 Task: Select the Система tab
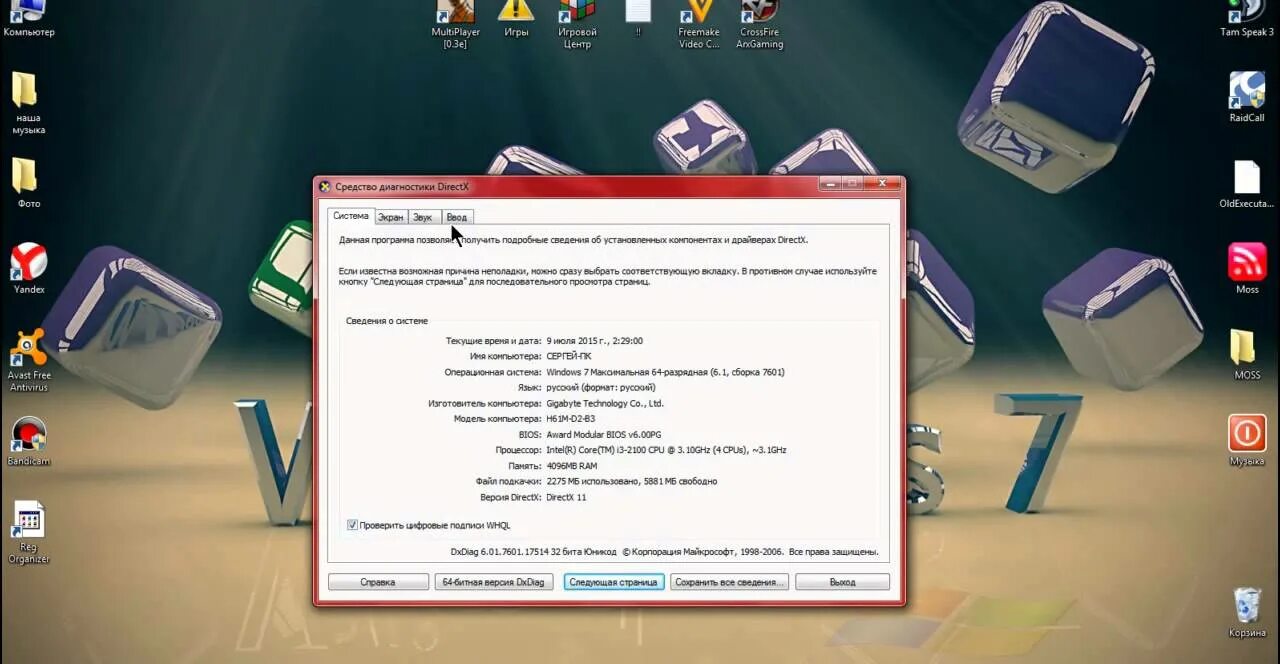click(x=351, y=216)
